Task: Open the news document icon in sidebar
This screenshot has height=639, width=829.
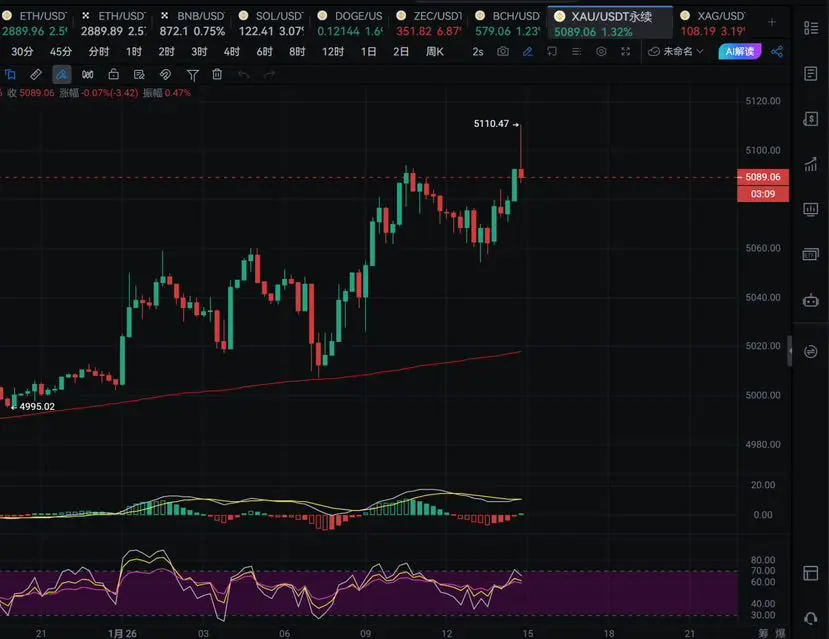Action: click(810, 73)
